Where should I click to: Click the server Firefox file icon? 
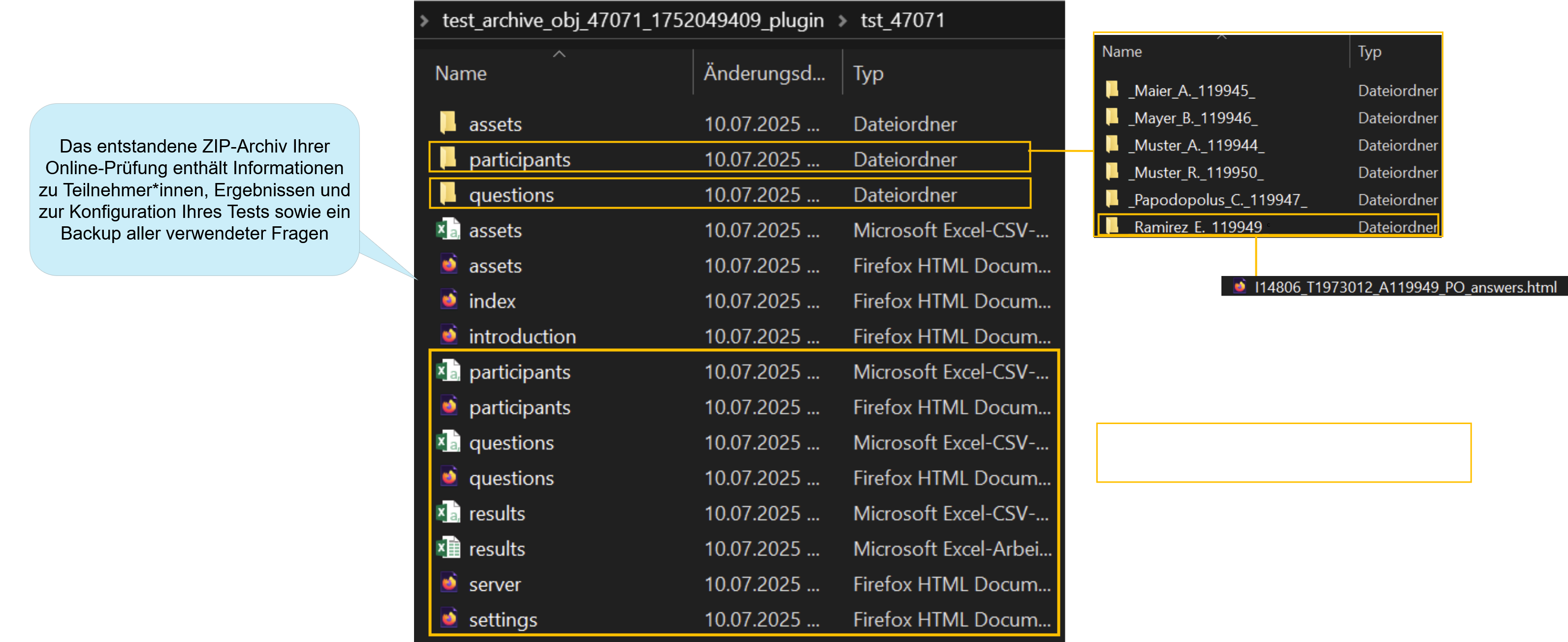pyautogui.click(x=449, y=583)
